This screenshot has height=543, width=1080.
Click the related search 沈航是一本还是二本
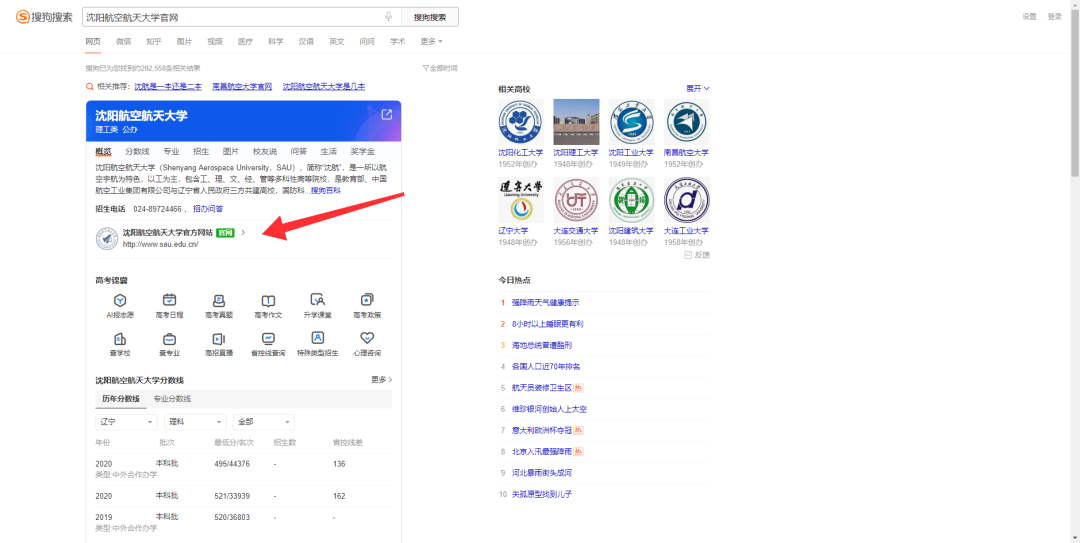click(x=168, y=87)
